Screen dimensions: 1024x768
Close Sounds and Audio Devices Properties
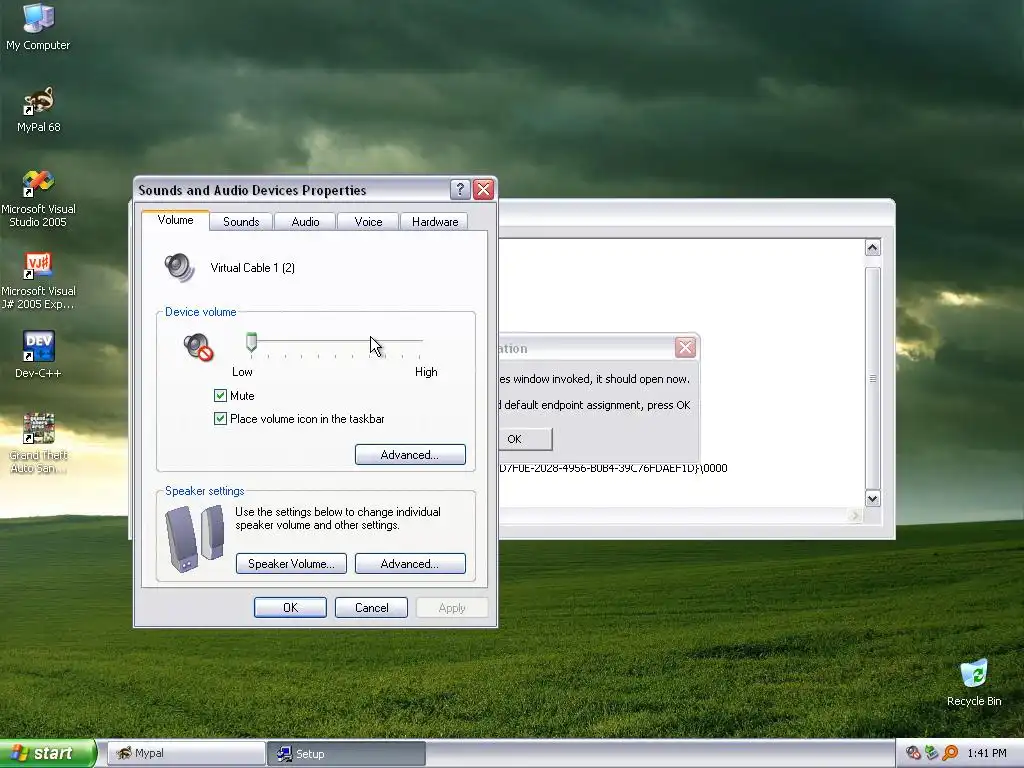(x=483, y=189)
